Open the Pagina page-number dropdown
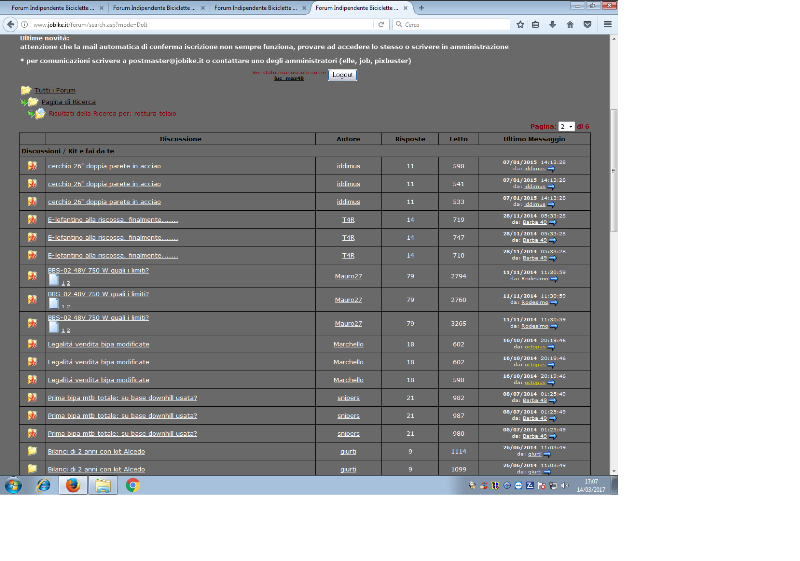Image resolution: width=800 pixels, height=561 pixels. [x=566, y=126]
